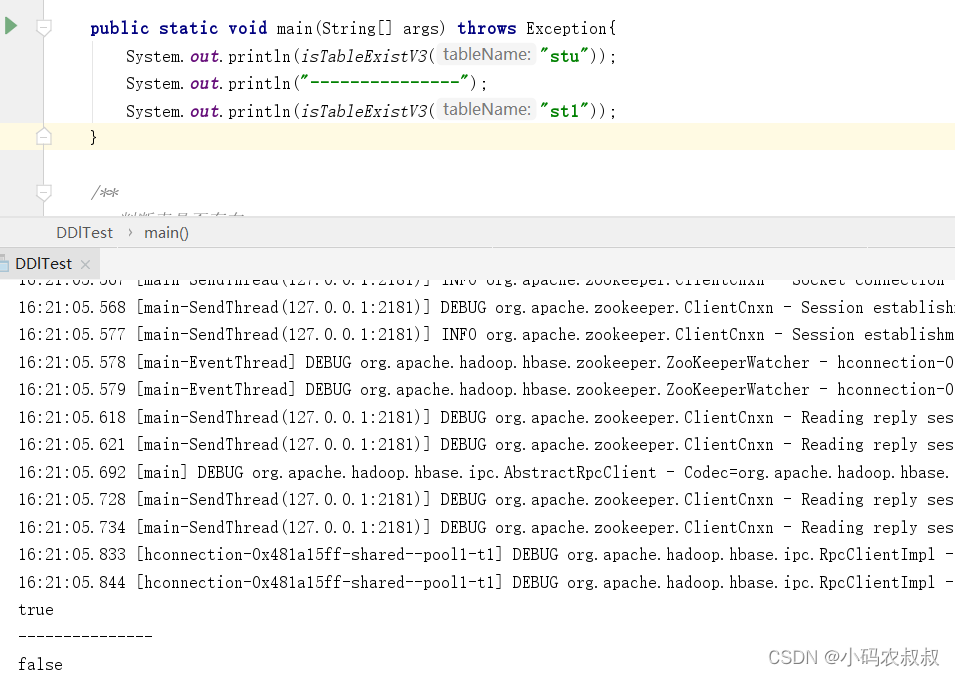Click AbstractRpcClient log line at 16:21:05.692
The image size is (955, 676).
486,473
